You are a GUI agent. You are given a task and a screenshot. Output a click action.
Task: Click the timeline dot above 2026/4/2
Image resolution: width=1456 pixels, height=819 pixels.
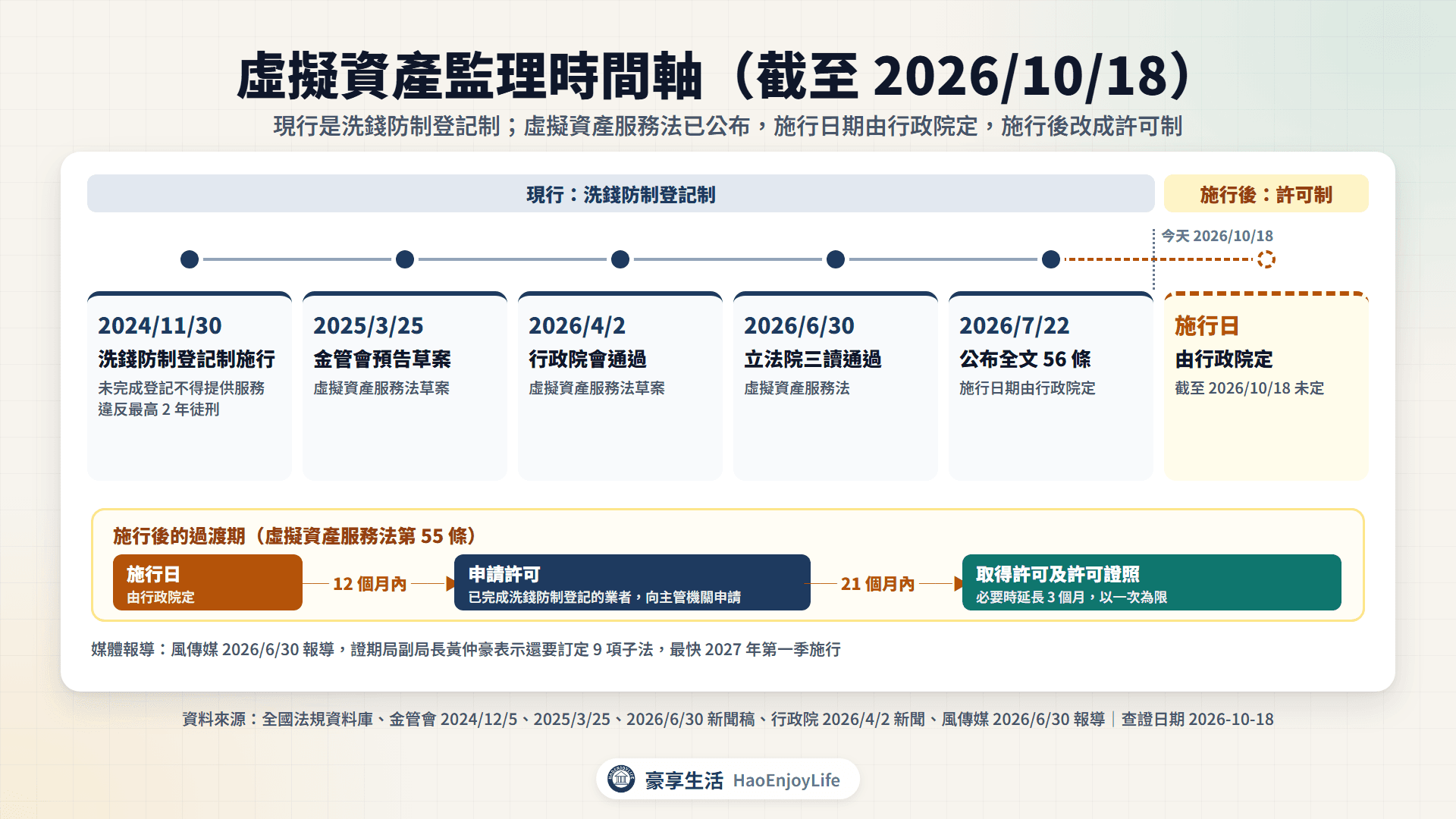620,259
